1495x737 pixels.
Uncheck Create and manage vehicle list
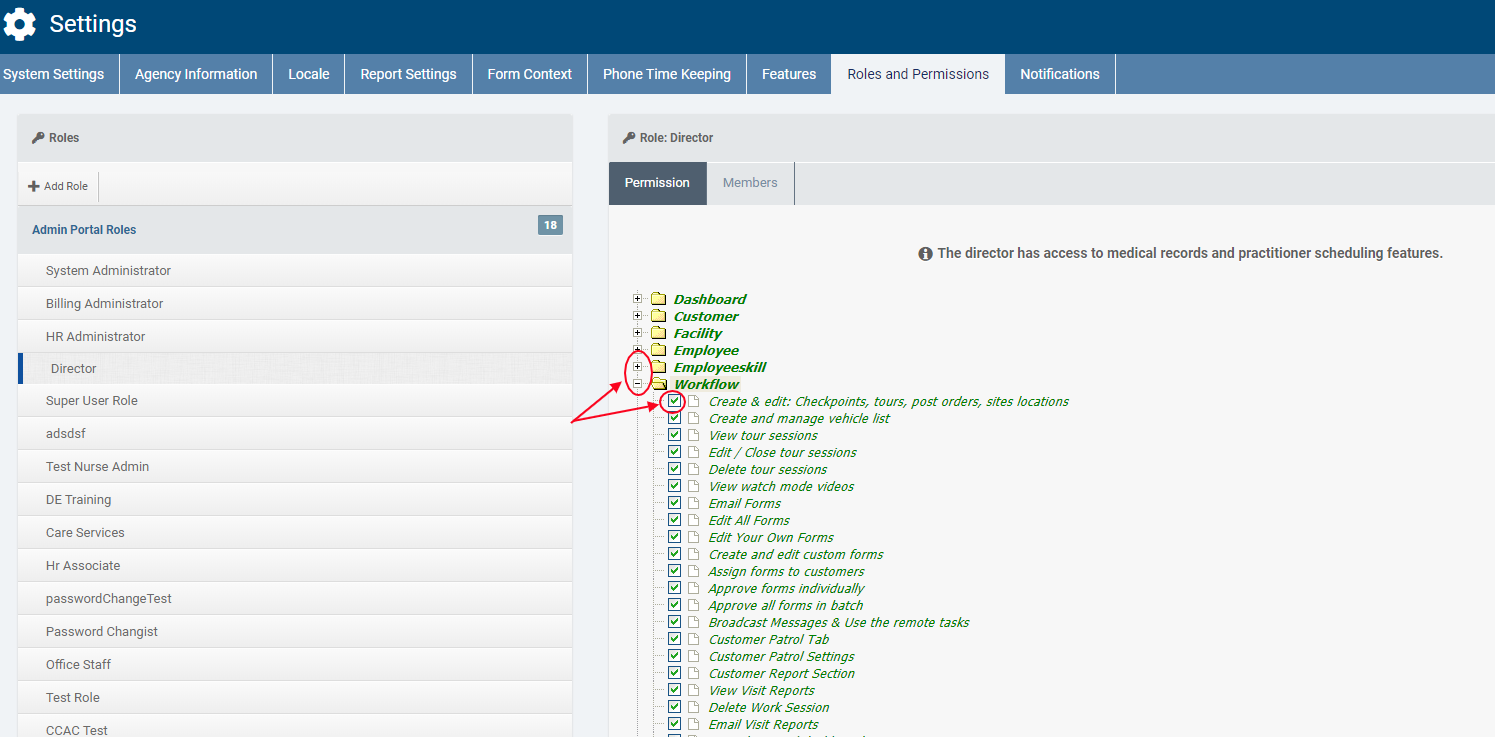(x=675, y=418)
